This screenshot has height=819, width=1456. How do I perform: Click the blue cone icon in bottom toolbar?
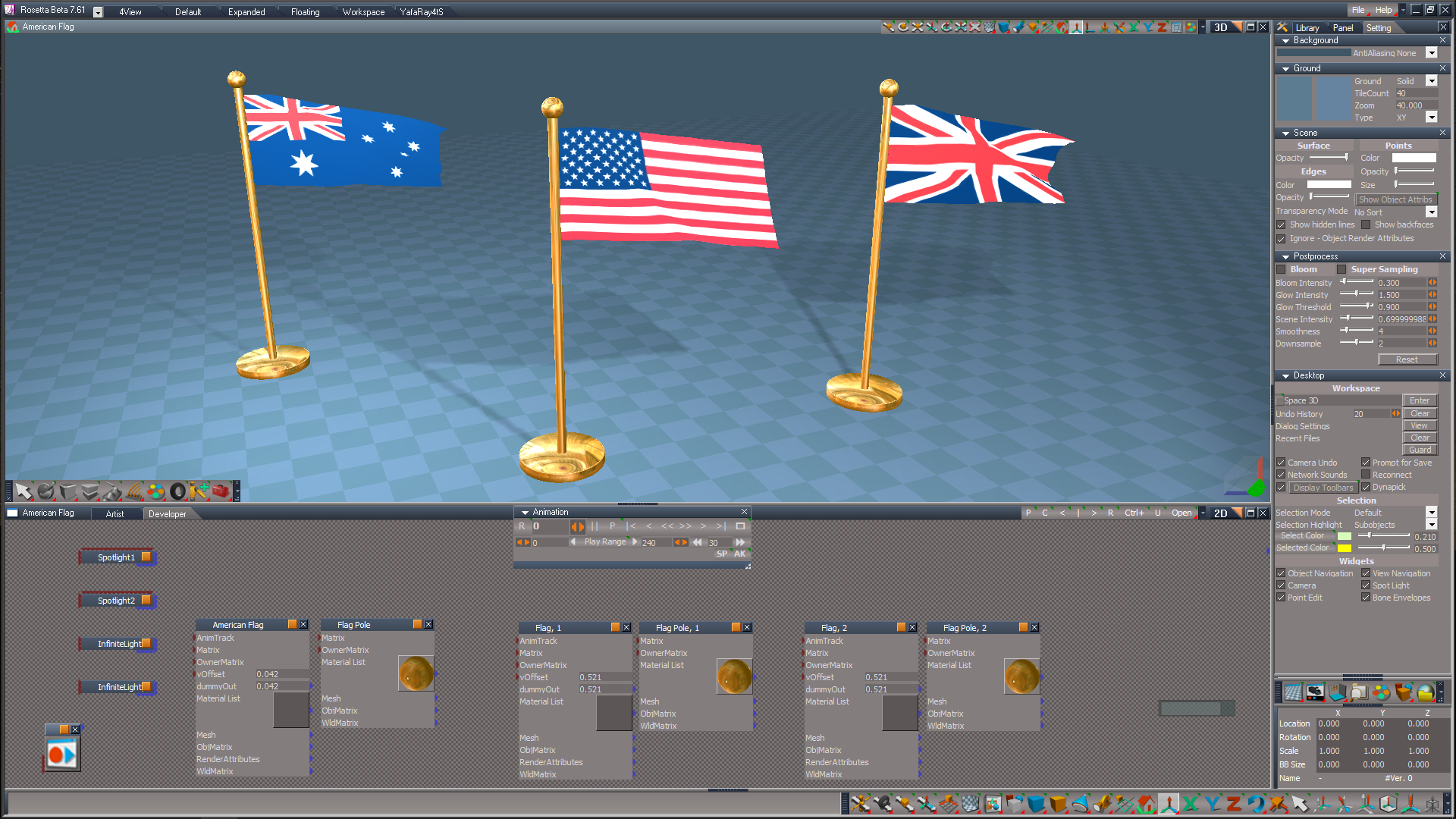[1080, 803]
